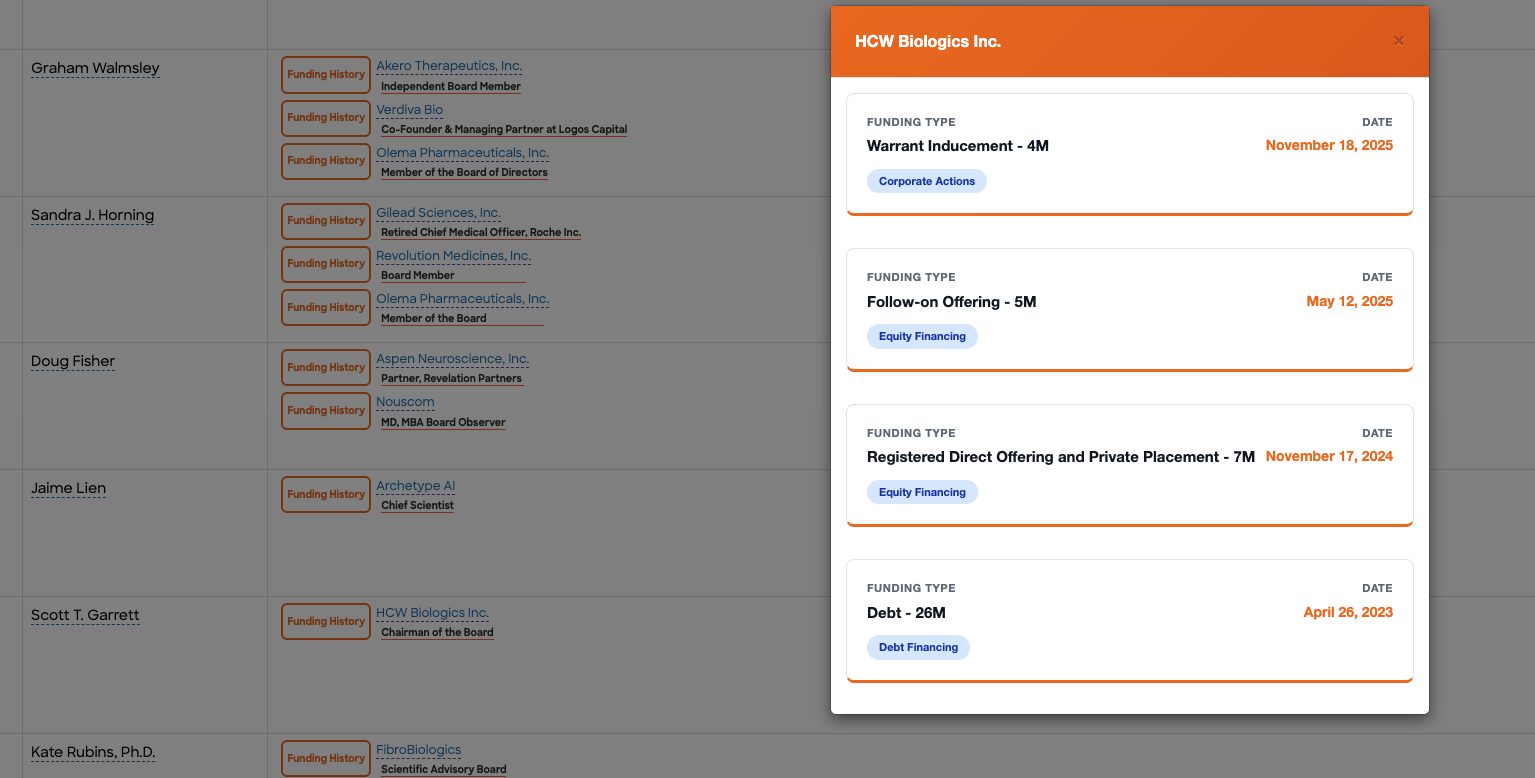Viewport: 1535px width, 778px height.
Task: Open the Verdiva Bio company link
Action: [409, 110]
